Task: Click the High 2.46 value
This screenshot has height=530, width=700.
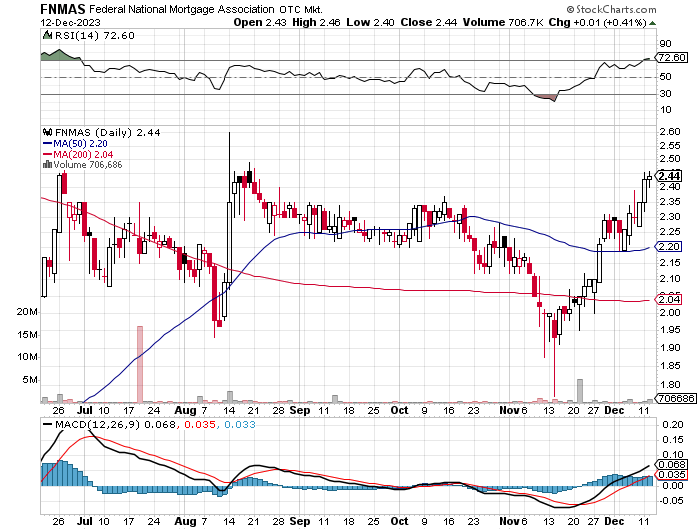Action: (x=316, y=22)
